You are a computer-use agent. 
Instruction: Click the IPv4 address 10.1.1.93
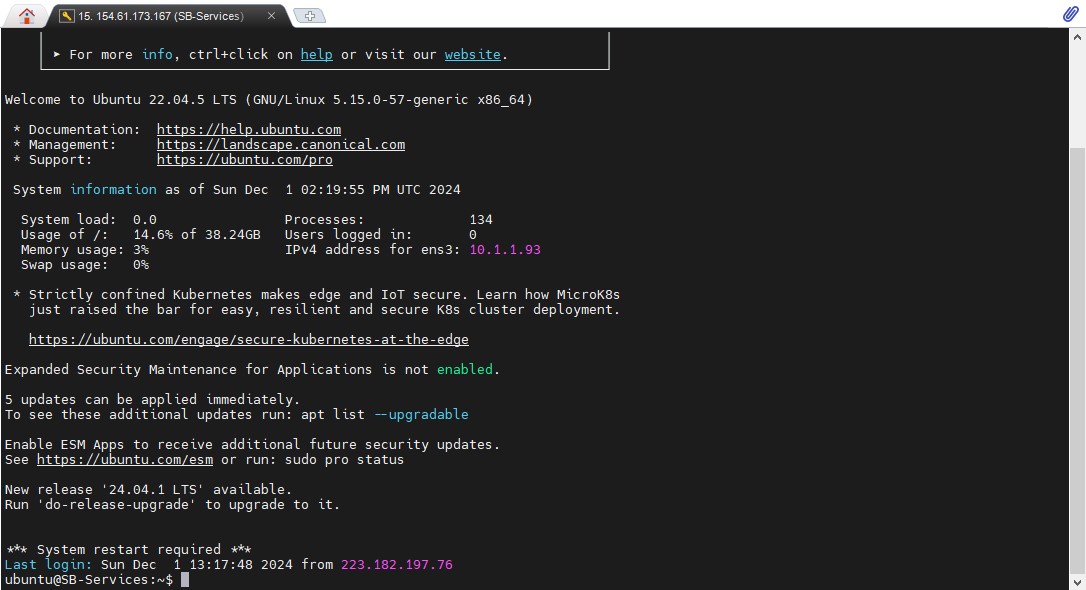[x=505, y=249]
